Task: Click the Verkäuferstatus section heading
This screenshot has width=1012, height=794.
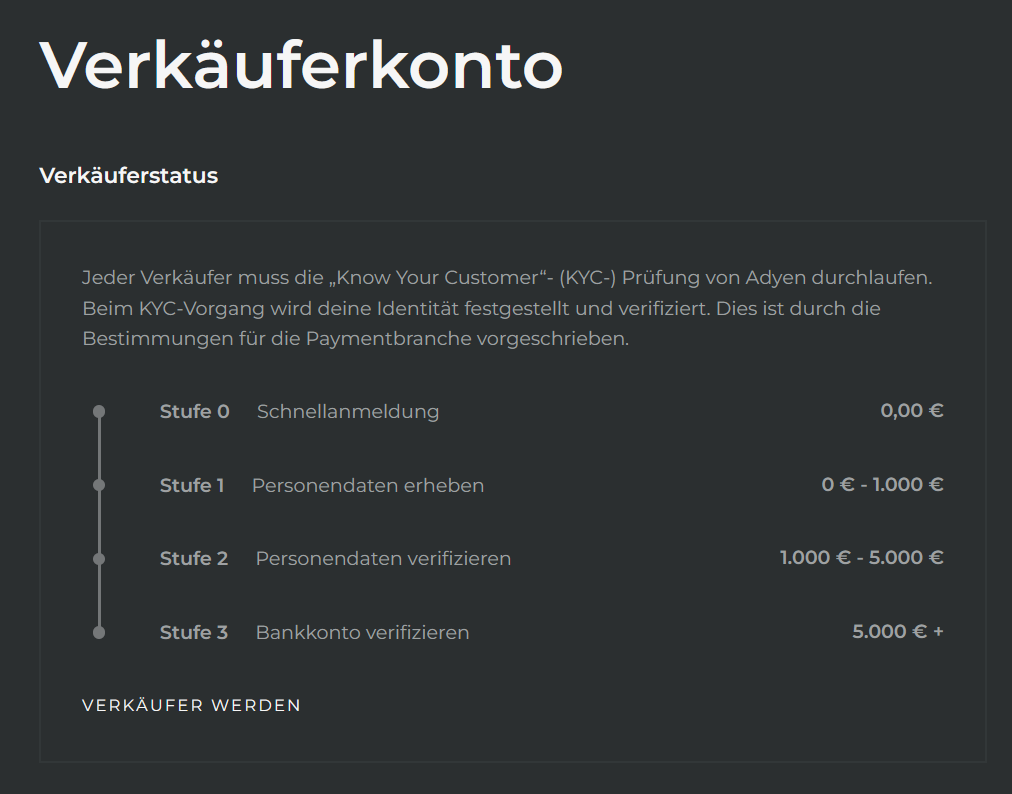Action: (128, 176)
